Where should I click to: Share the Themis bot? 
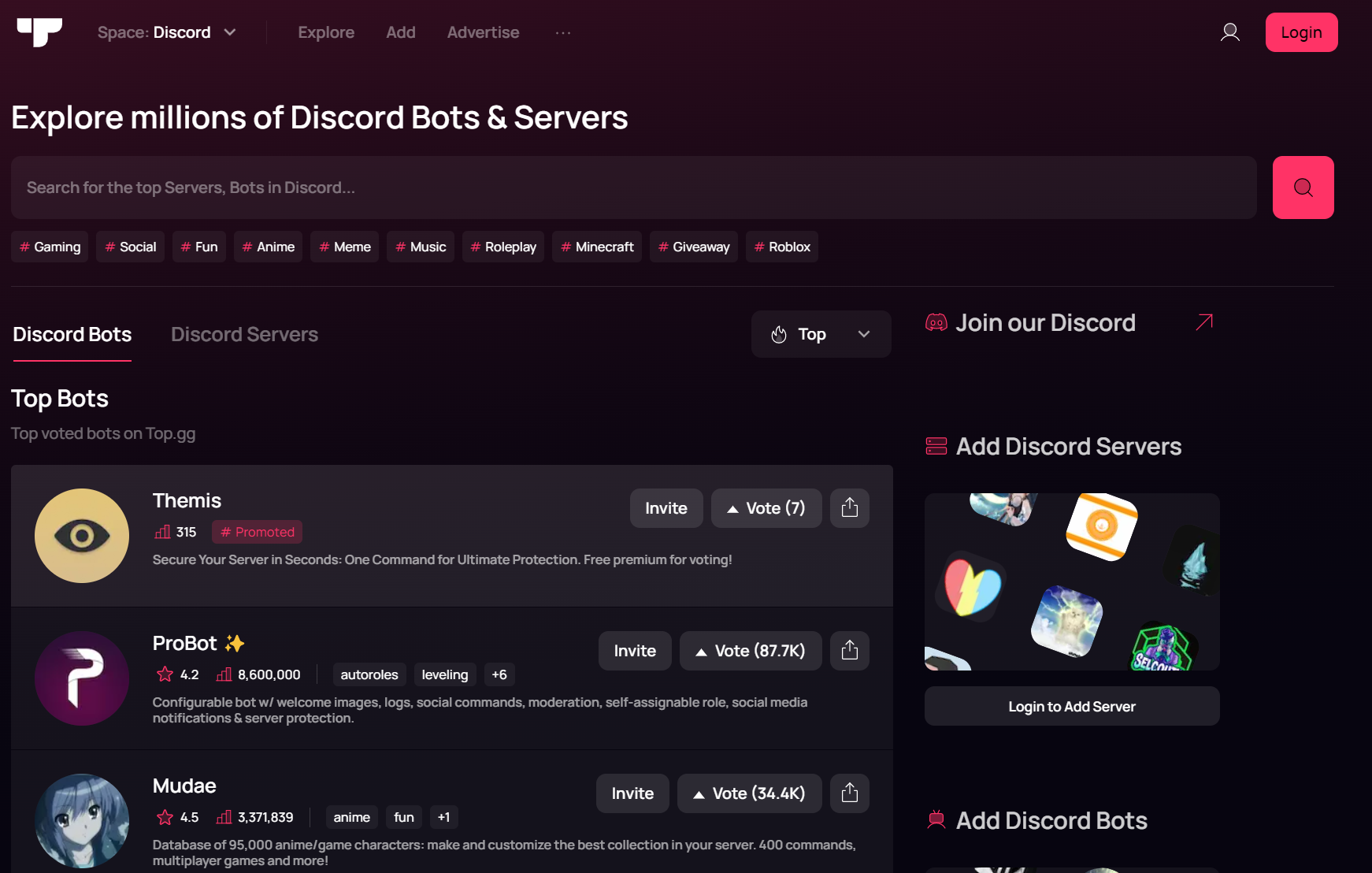click(x=849, y=508)
